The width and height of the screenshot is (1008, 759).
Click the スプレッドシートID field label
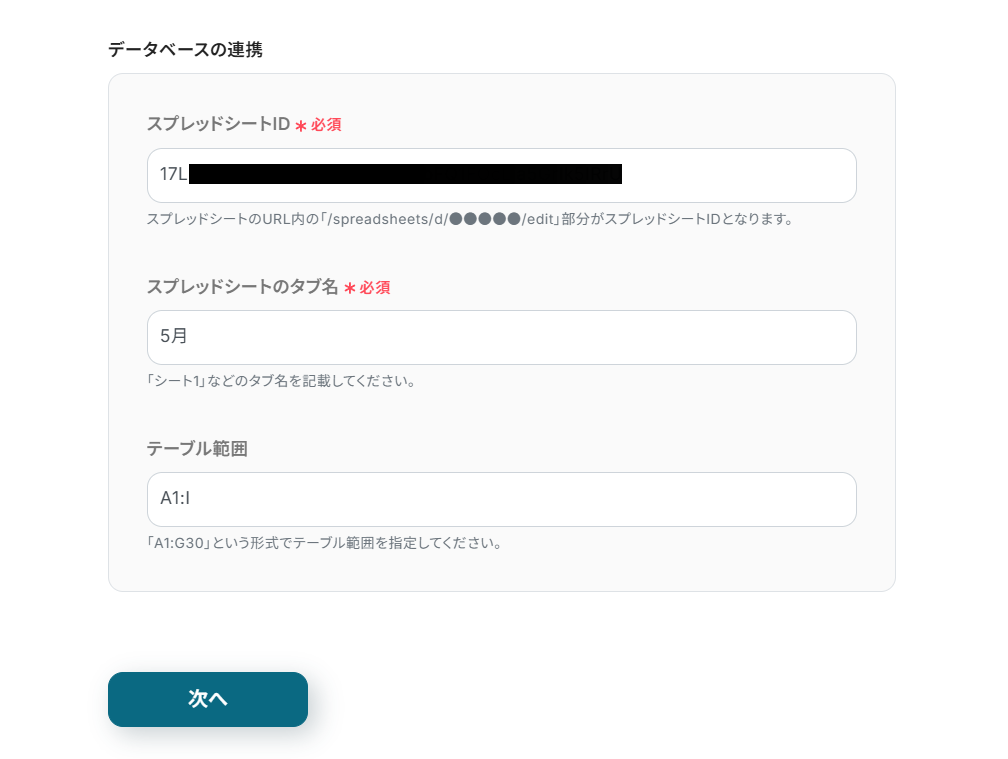[x=218, y=125]
